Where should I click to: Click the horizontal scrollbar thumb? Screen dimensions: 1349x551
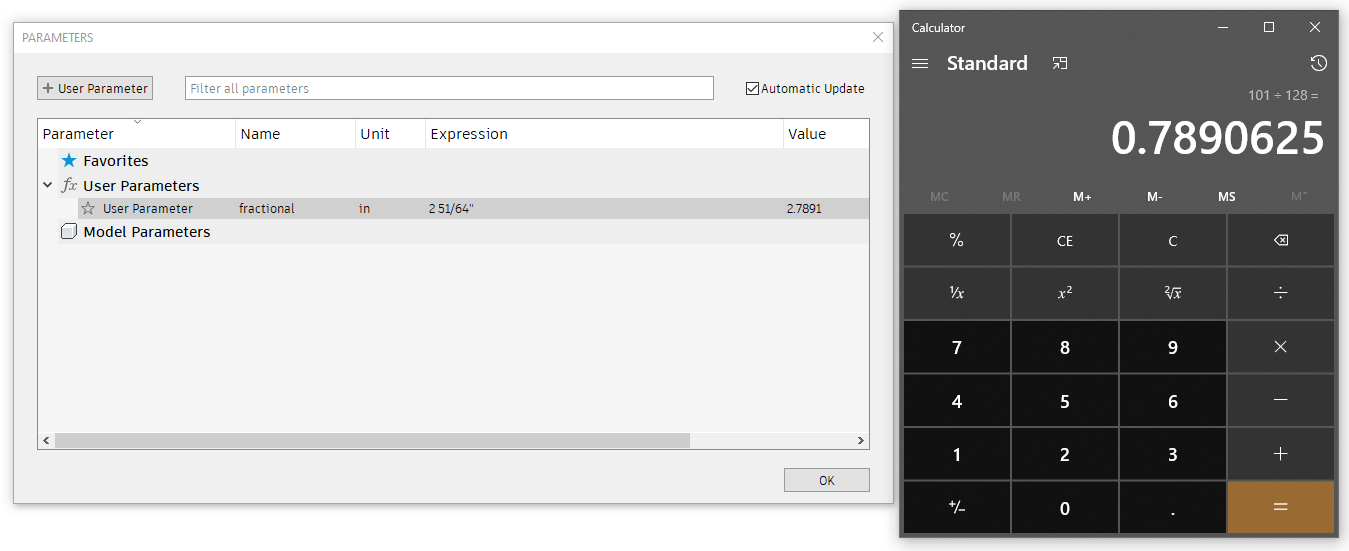tap(372, 440)
